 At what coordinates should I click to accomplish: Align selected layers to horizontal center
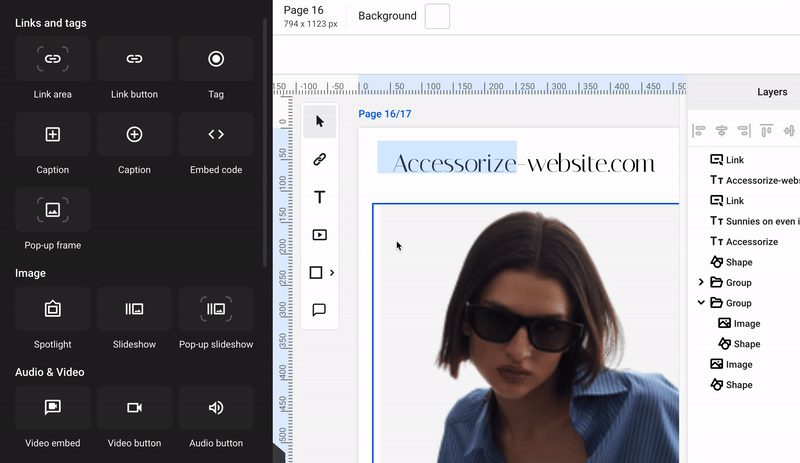[721, 131]
